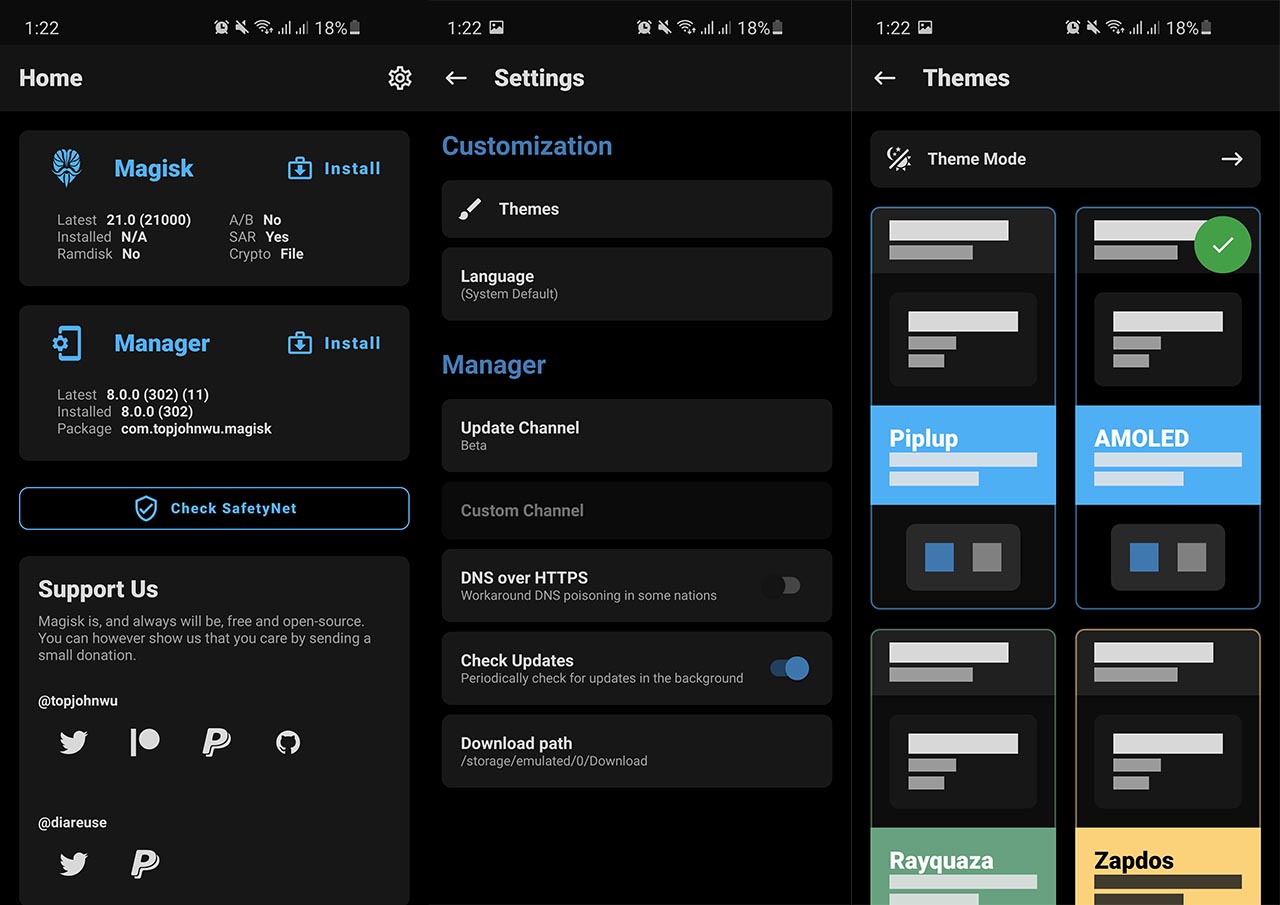
Task: Select the Piplup theme card
Action: pos(963,408)
